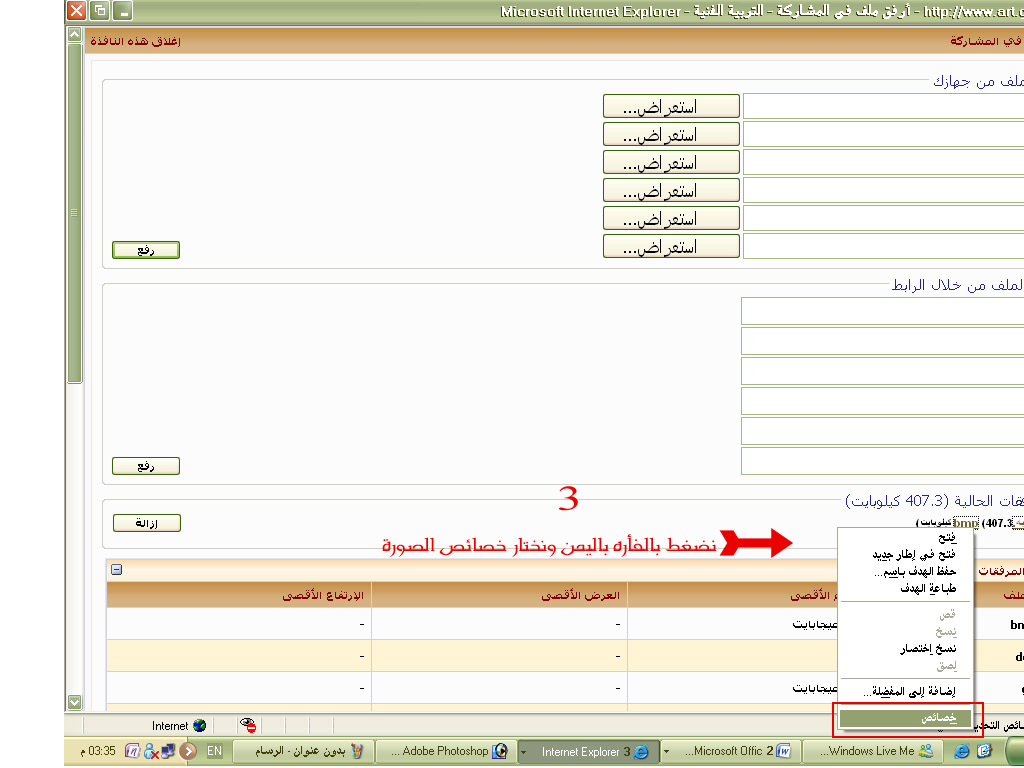The image size is (1024, 768).
Task: Click رفع under the device upload section
Action: pyautogui.click(x=146, y=250)
